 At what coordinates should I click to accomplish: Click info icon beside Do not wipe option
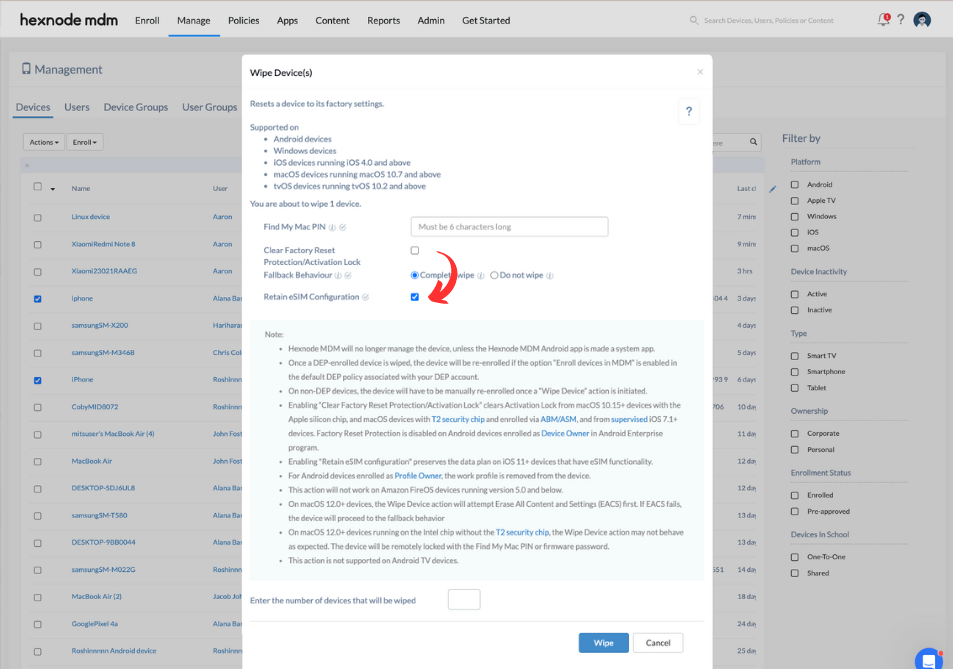(549, 275)
